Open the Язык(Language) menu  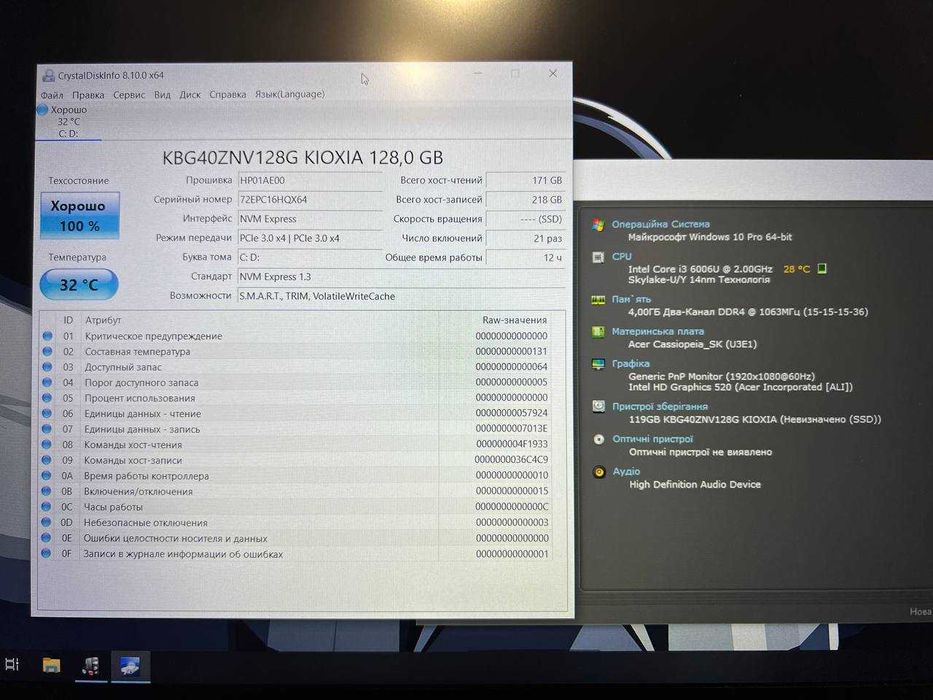point(290,94)
